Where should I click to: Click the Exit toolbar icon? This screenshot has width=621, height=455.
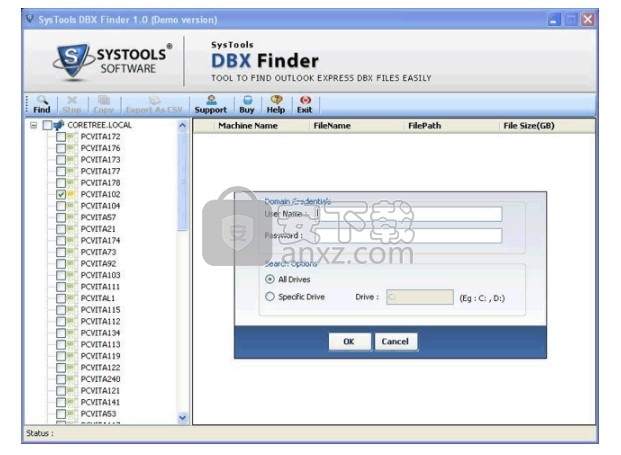tap(305, 105)
